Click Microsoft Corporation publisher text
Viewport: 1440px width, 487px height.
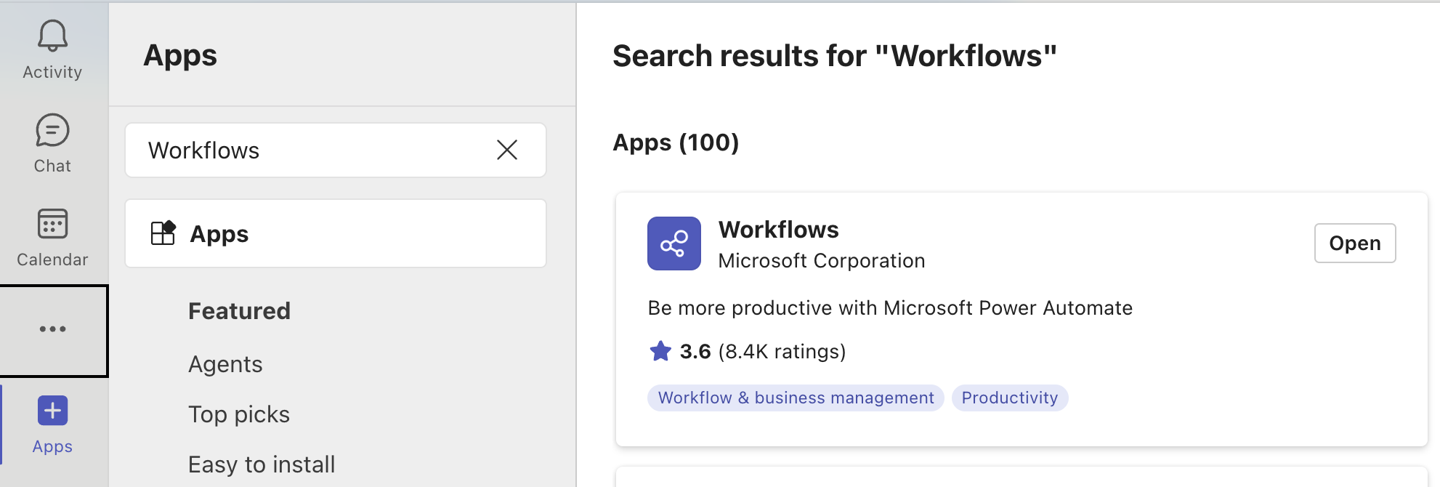point(821,261)
